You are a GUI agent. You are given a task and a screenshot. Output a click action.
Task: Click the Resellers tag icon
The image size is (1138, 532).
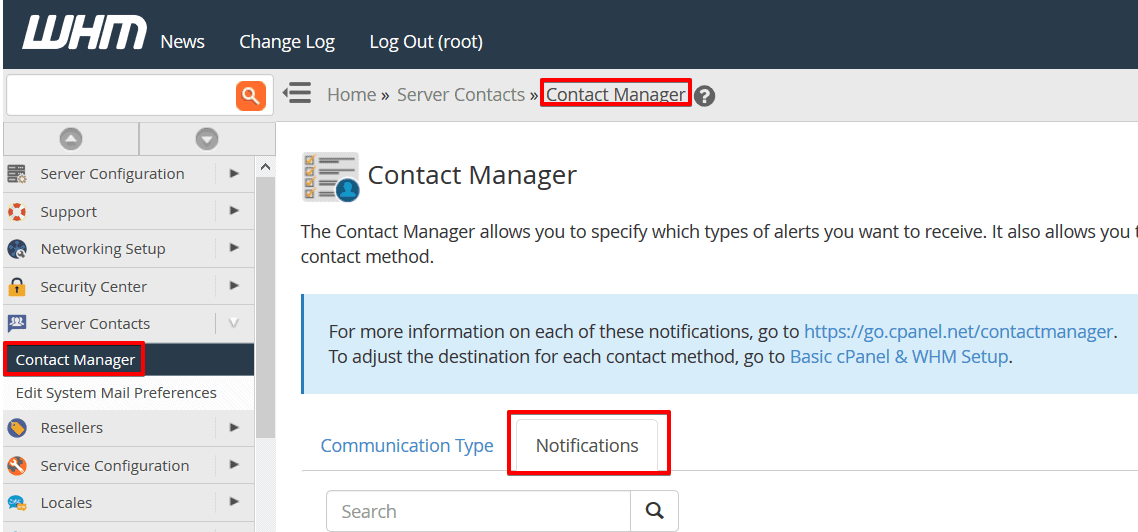tap(17, 428)
